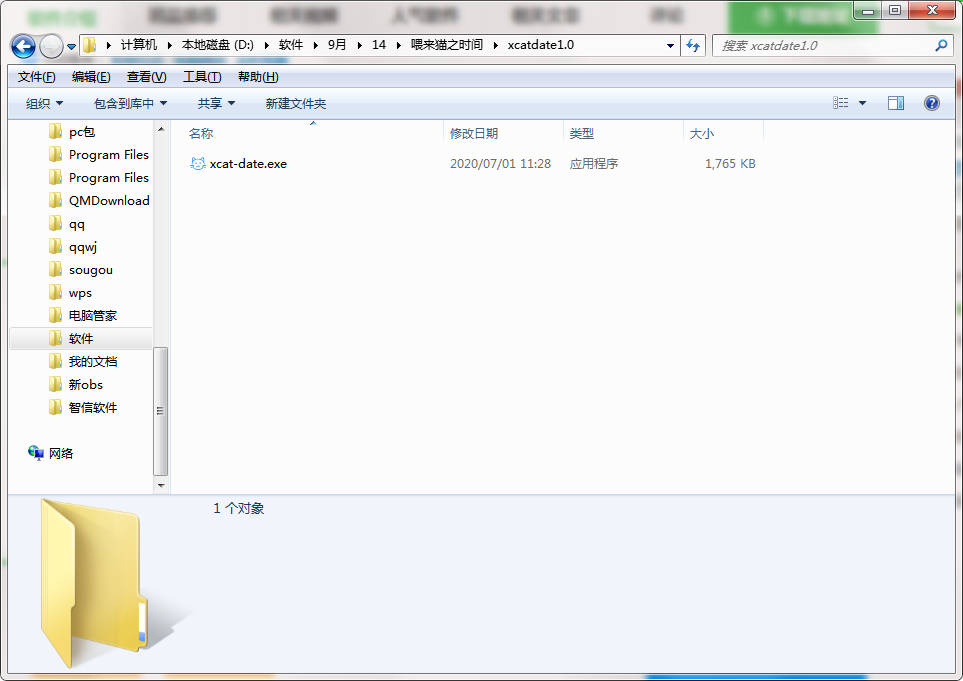
Task: Click the 网络 network icon
Action: point(36,453)
